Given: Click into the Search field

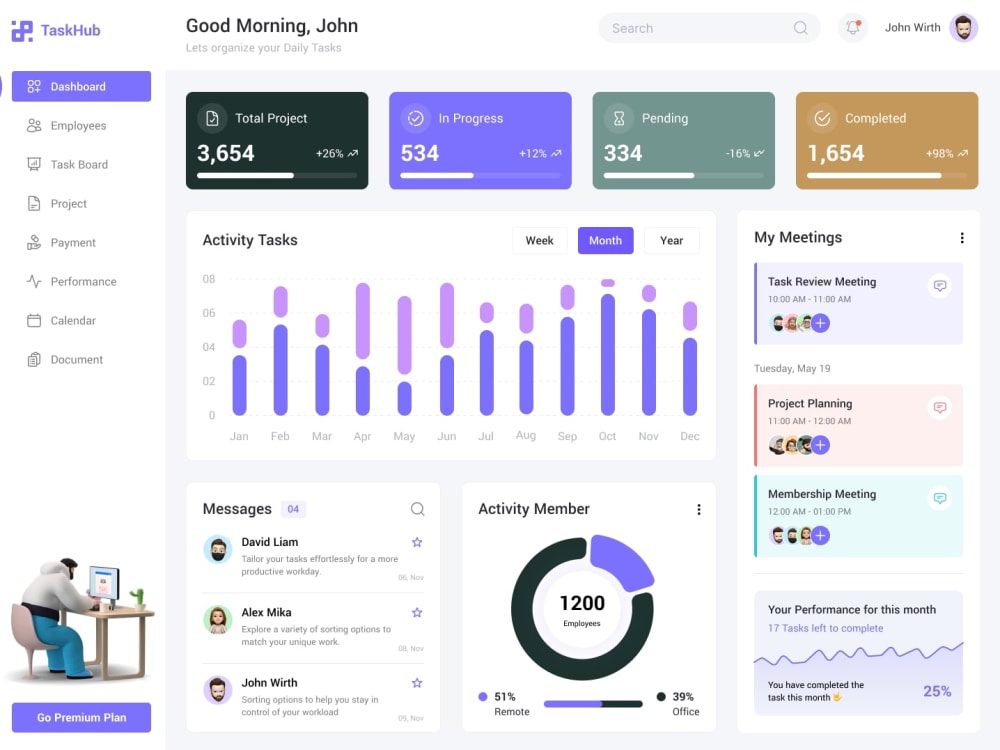Looking at the screenshot, I should point(709,28).
